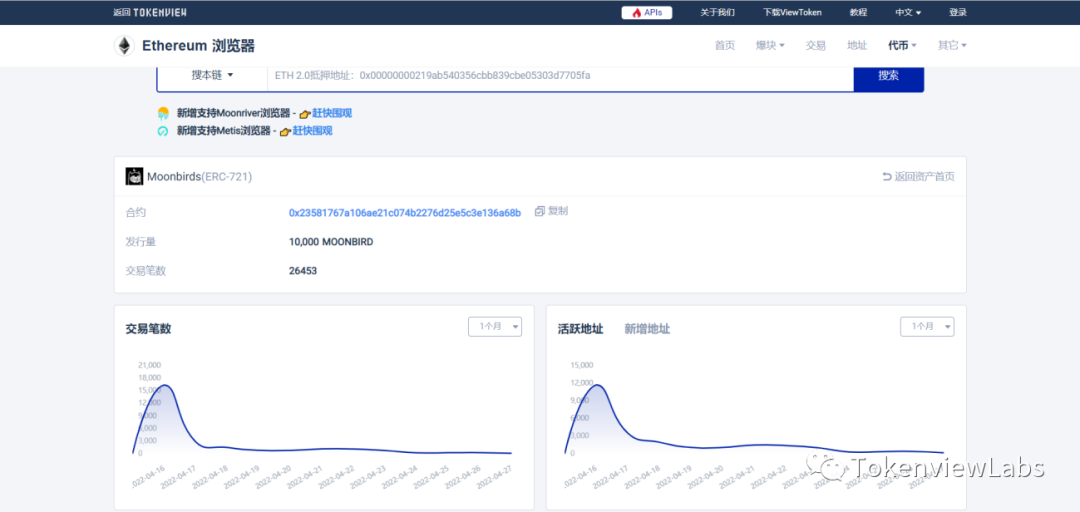Click the Ethereum 浏览器 title
Screen dimensions: 1080x512
(198, 45)
